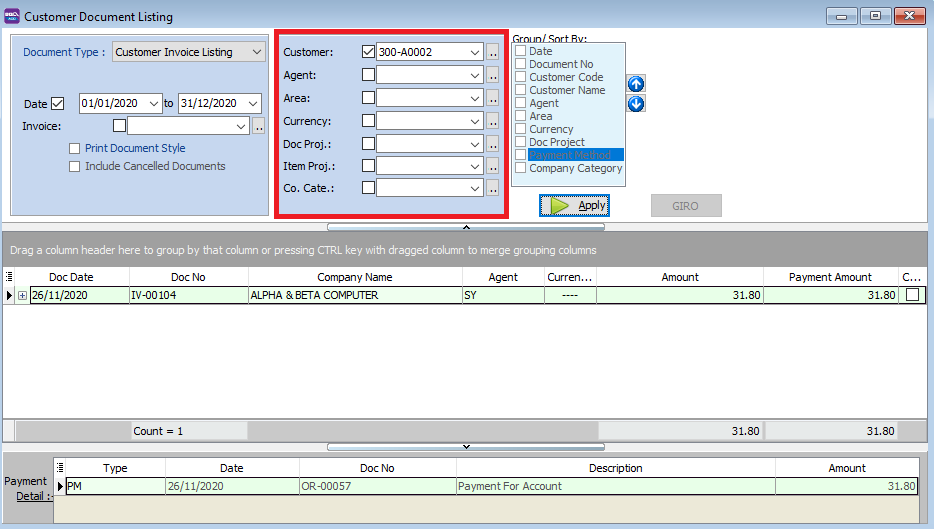Click the move up arrow icon
The image size is (934, 529).
pos(636,84)
